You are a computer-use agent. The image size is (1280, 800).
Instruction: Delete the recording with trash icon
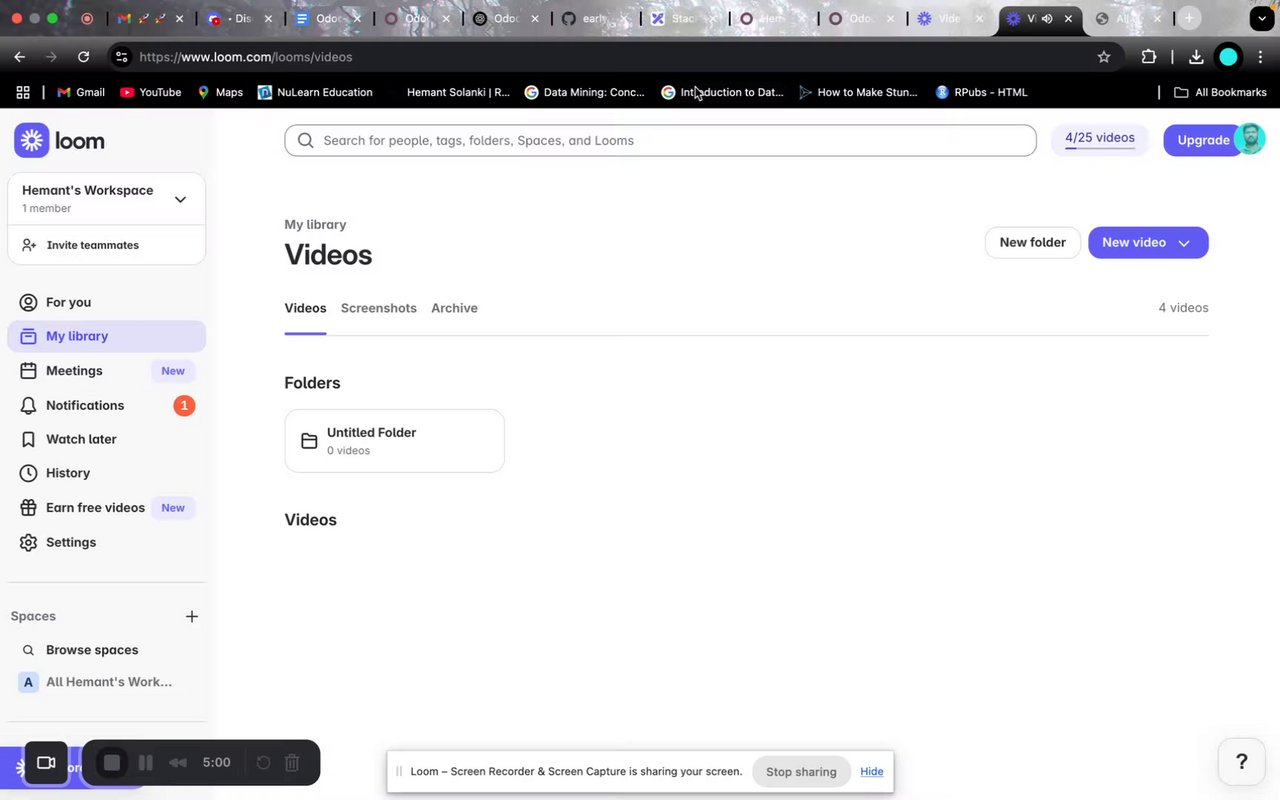coord(292,763)
